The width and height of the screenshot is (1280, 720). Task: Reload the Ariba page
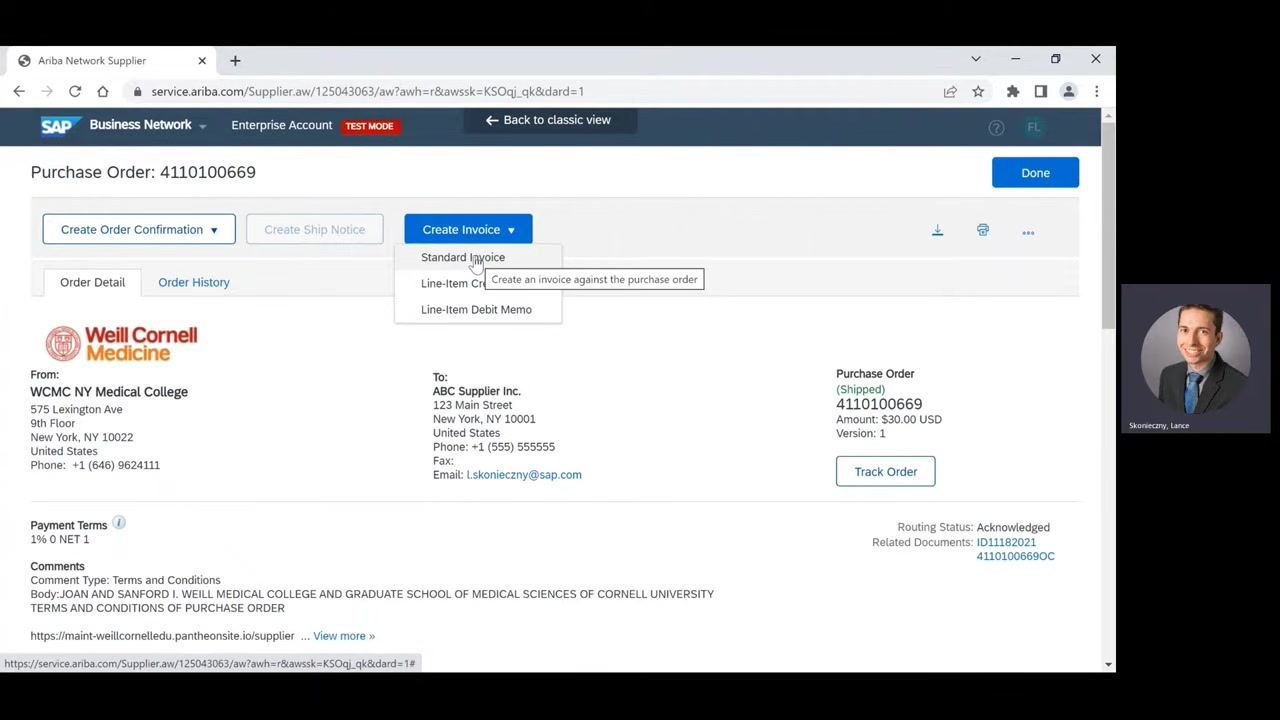75,91
